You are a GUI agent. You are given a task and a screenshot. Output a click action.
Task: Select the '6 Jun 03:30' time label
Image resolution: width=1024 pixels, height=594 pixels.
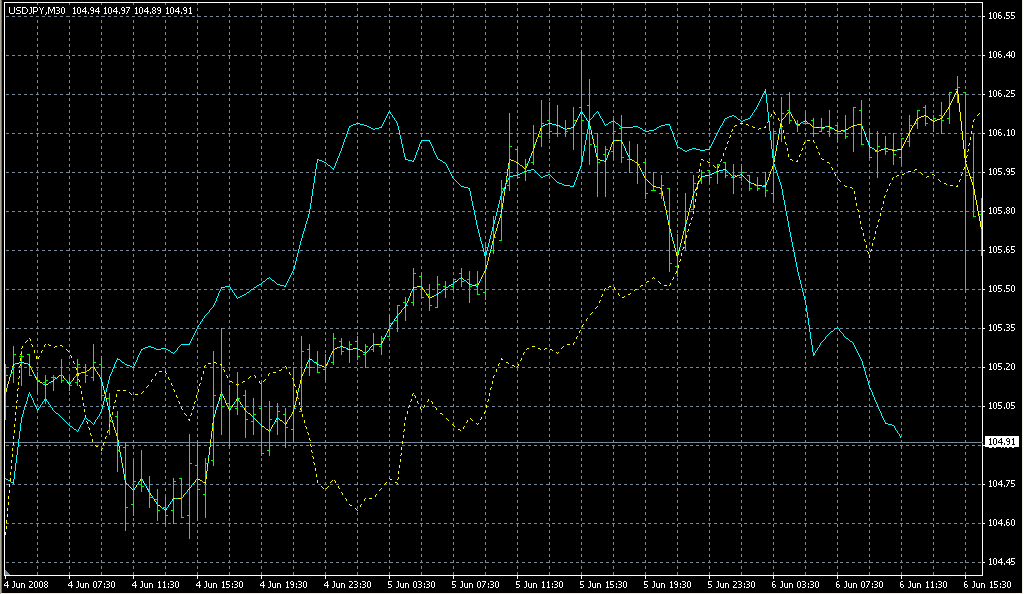coord(798,584)
